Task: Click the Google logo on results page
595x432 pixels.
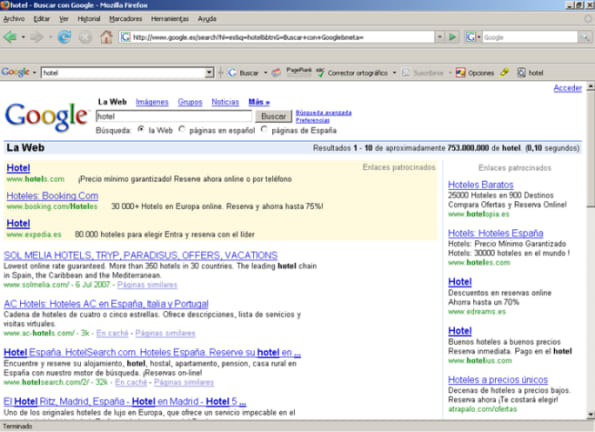Action: (46, 117)
